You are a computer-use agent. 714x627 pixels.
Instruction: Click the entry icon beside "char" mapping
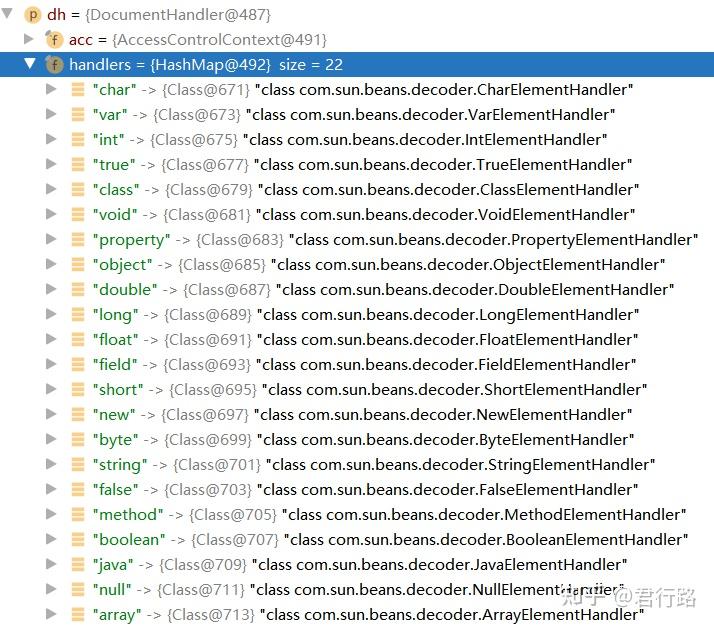[x=78, y=90]
